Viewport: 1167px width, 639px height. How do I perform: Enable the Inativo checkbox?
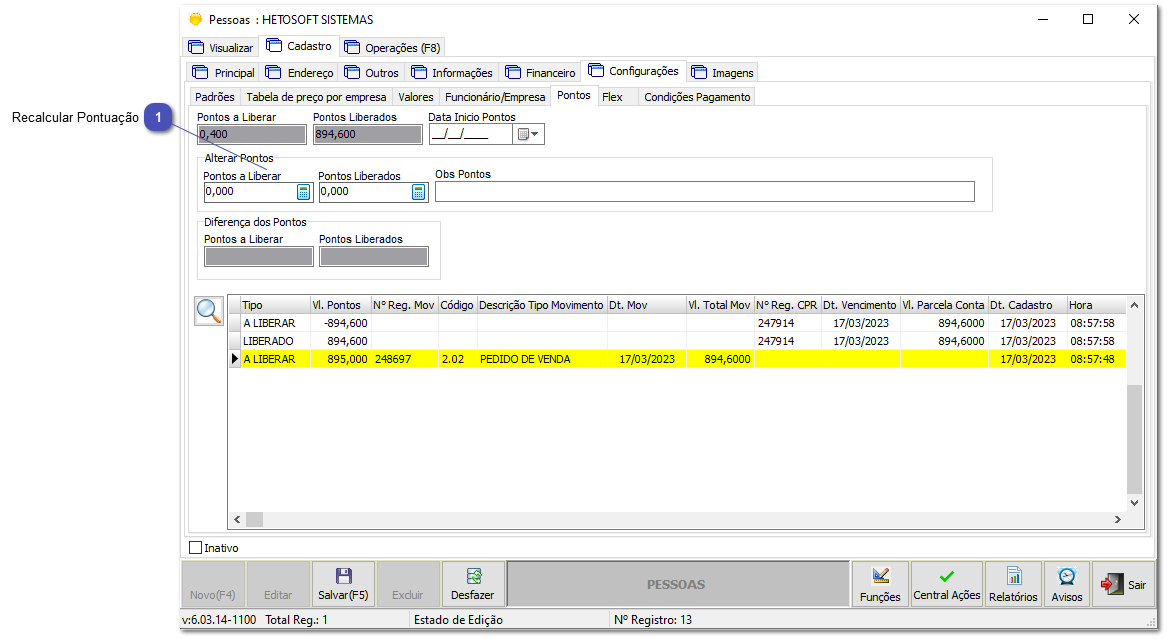(x=194, y=547)
